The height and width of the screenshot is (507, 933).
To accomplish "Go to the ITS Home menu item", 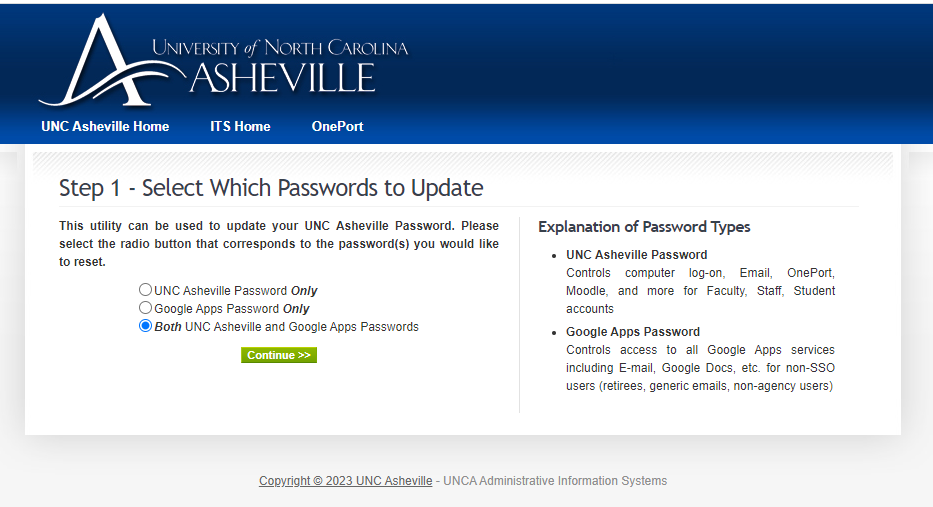I will (240, 127).
